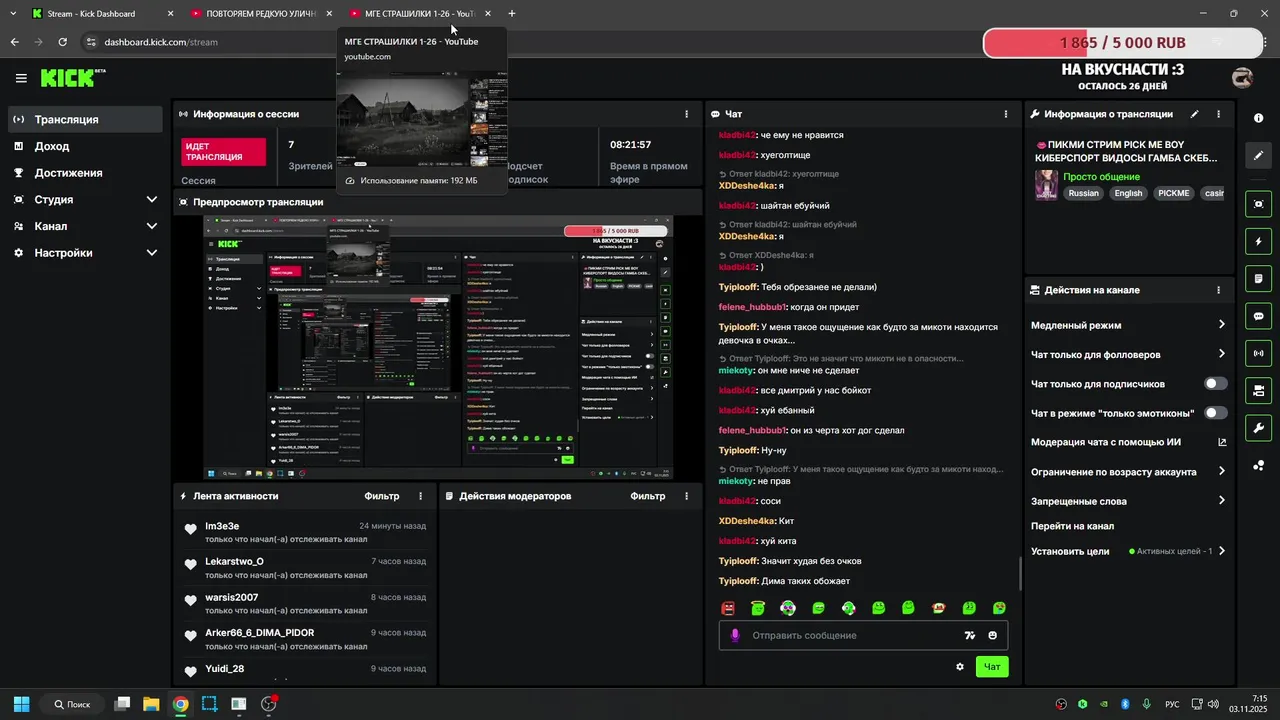Click the moderator actions icon in right sidebar
This screenshot has width=1280, height=720.
(1258, 390)
